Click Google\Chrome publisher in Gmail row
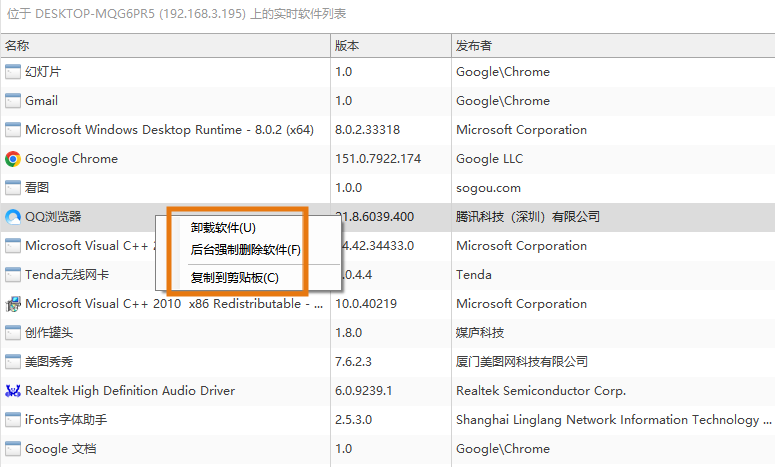Screen dimensions: 775x467 [x=503, y=101]
